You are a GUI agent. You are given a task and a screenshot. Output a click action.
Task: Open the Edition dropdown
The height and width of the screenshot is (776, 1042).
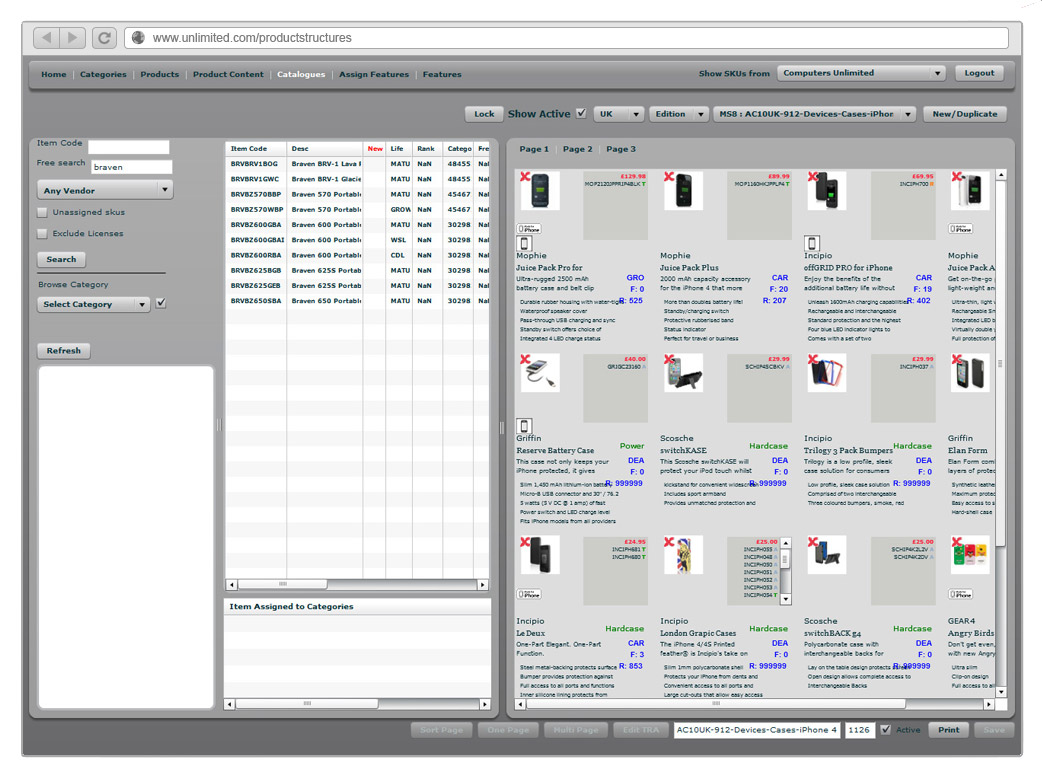[x=678, y=114]
